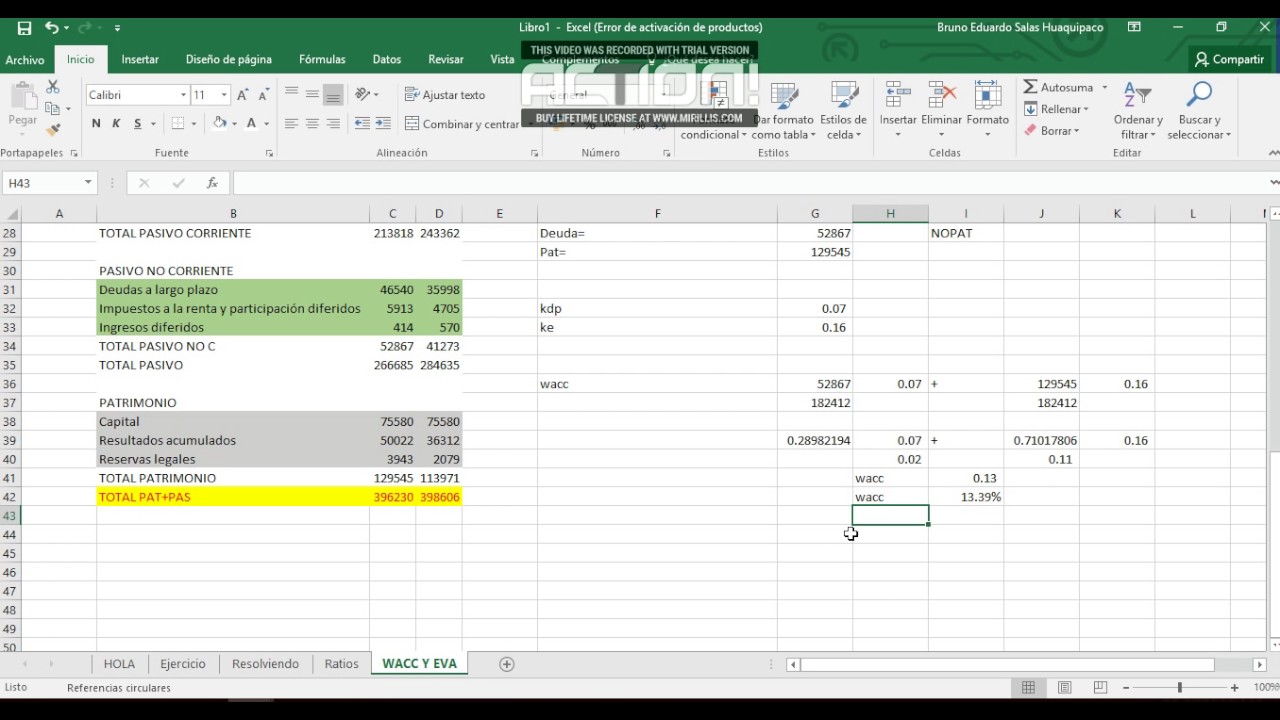Image resolution: width=1280 pixels, height=720 pixels.
Task: Toggle bold (N) formatting
Action: [x=96, y=123]
